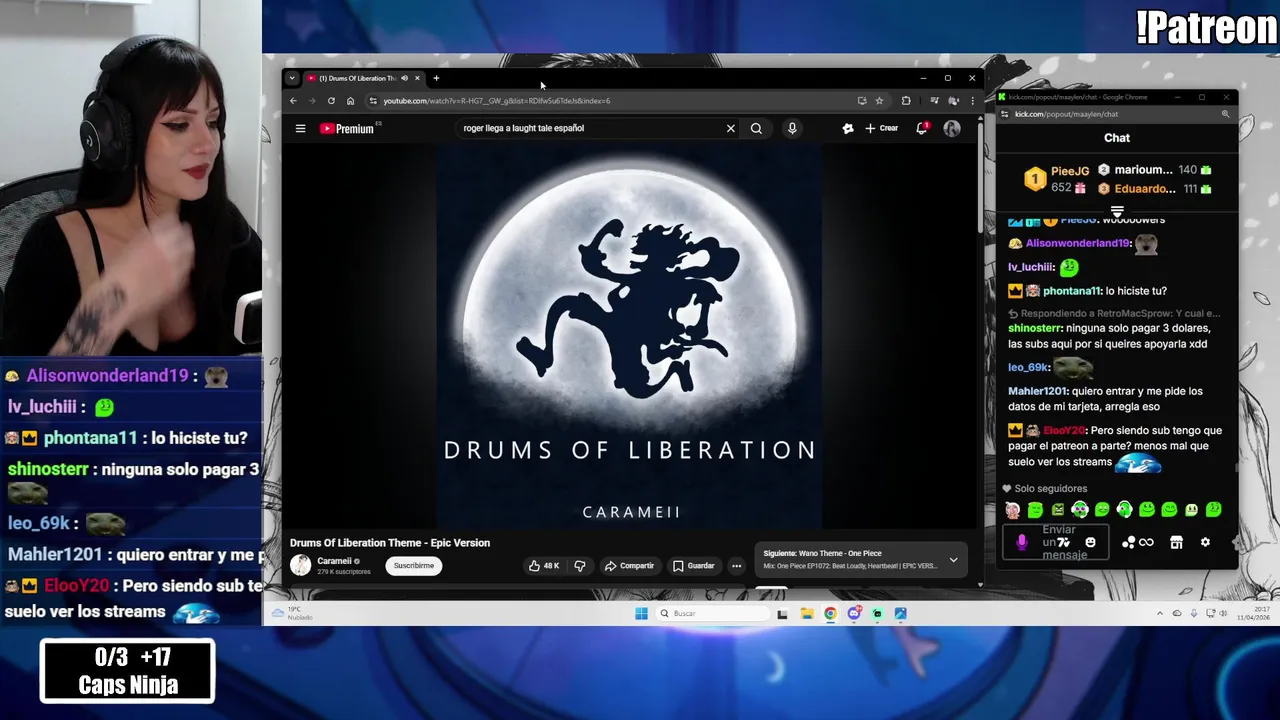
Task: Subscribe using the Suscribirme button
Action: [x=413, y=566]
